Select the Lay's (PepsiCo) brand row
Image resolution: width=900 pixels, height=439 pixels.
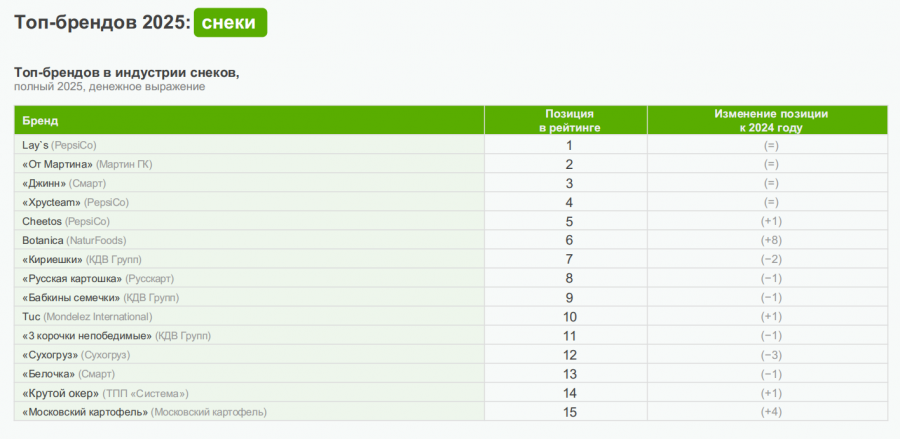59,145
